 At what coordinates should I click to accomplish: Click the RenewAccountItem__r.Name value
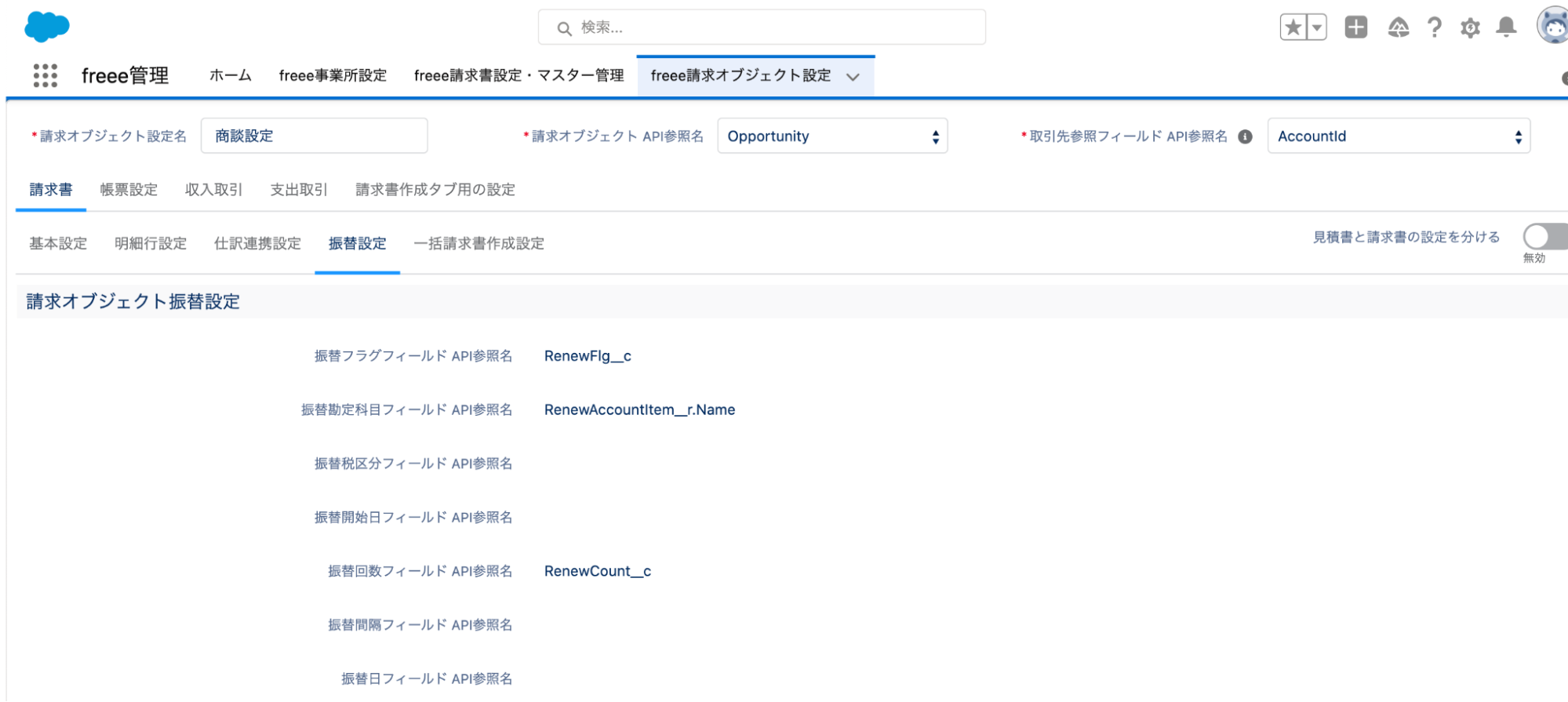639,409
